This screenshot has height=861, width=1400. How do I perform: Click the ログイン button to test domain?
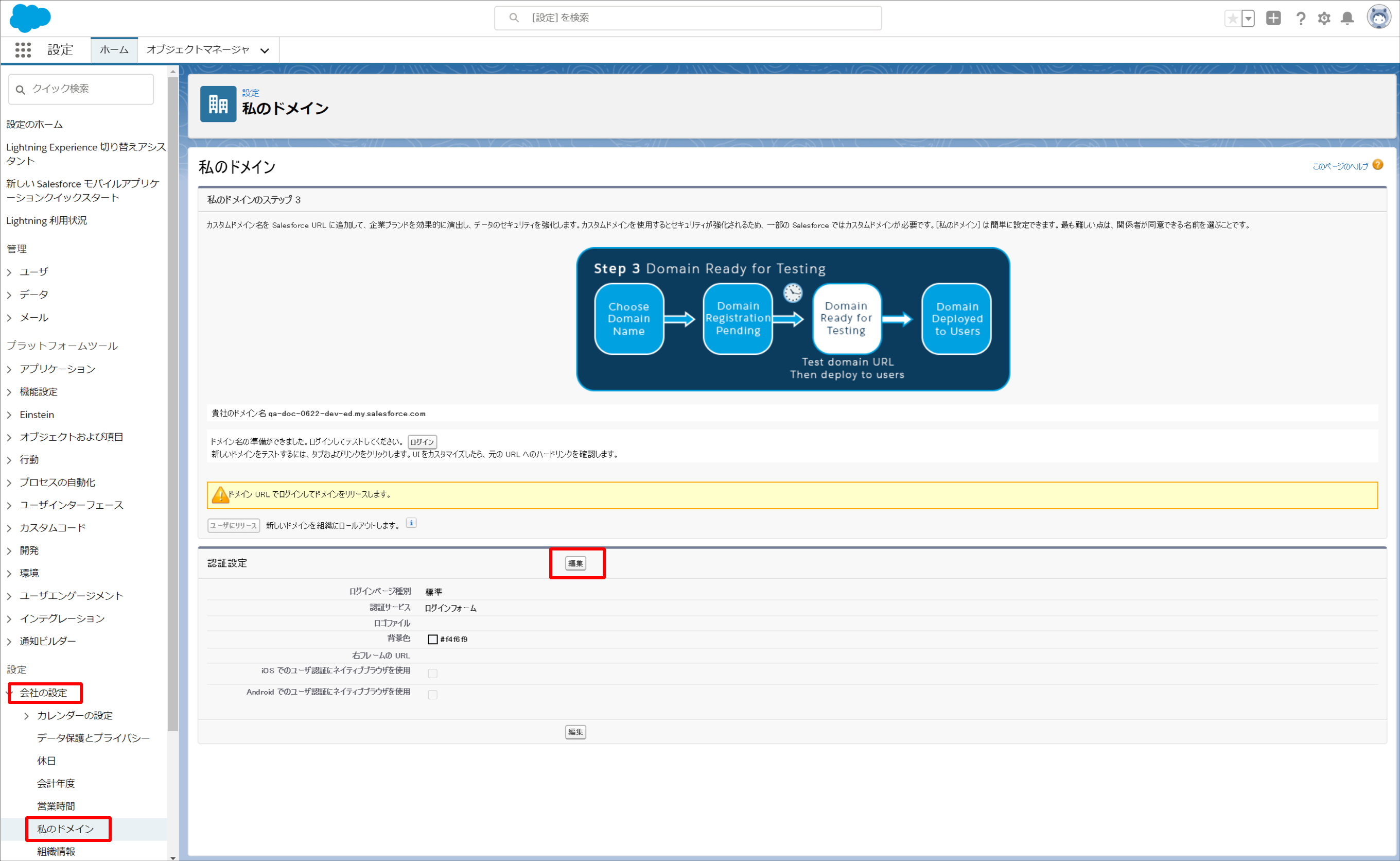point(422,442)
